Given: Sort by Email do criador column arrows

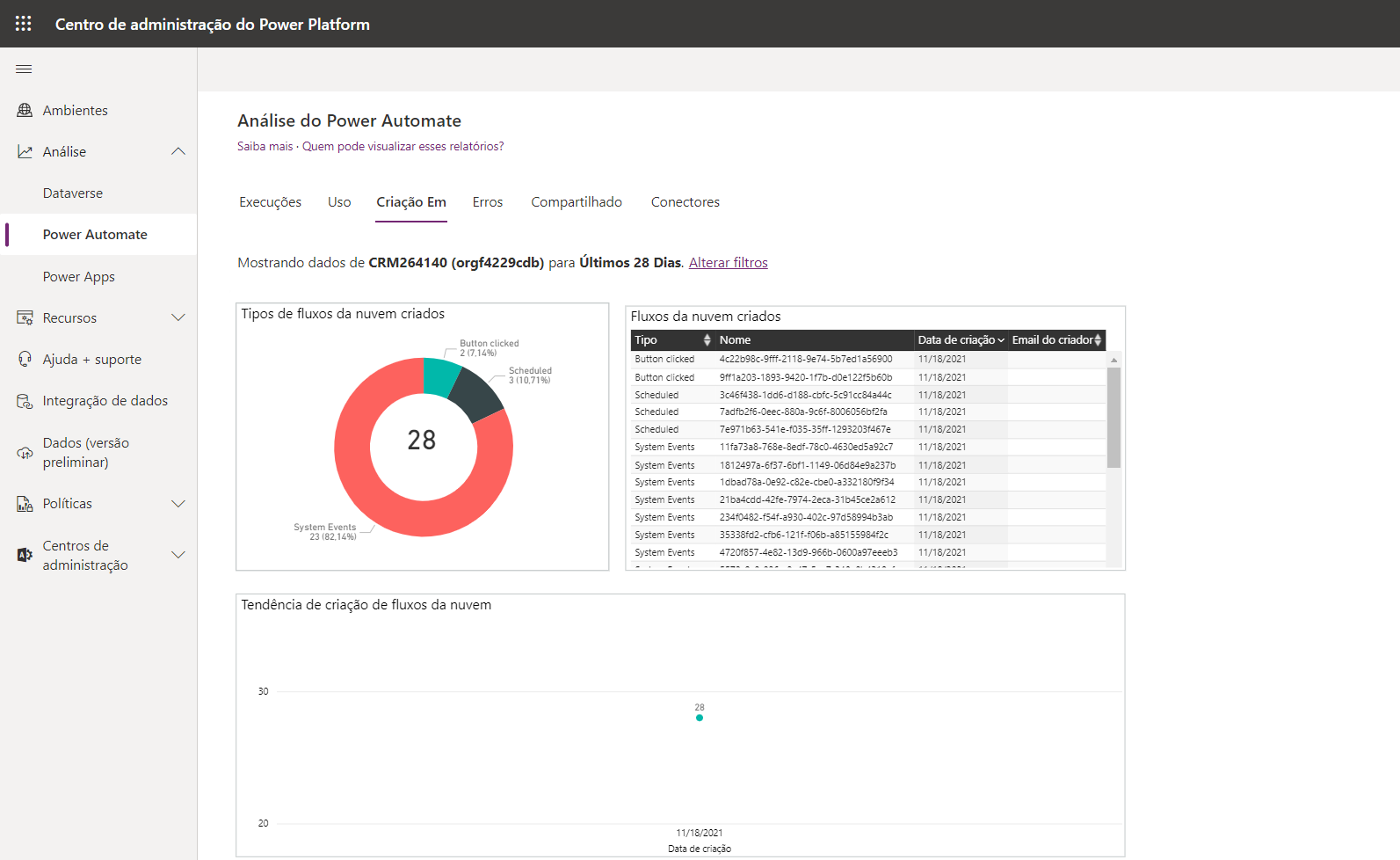Looking at the screenshot, I should point(1098,340).
